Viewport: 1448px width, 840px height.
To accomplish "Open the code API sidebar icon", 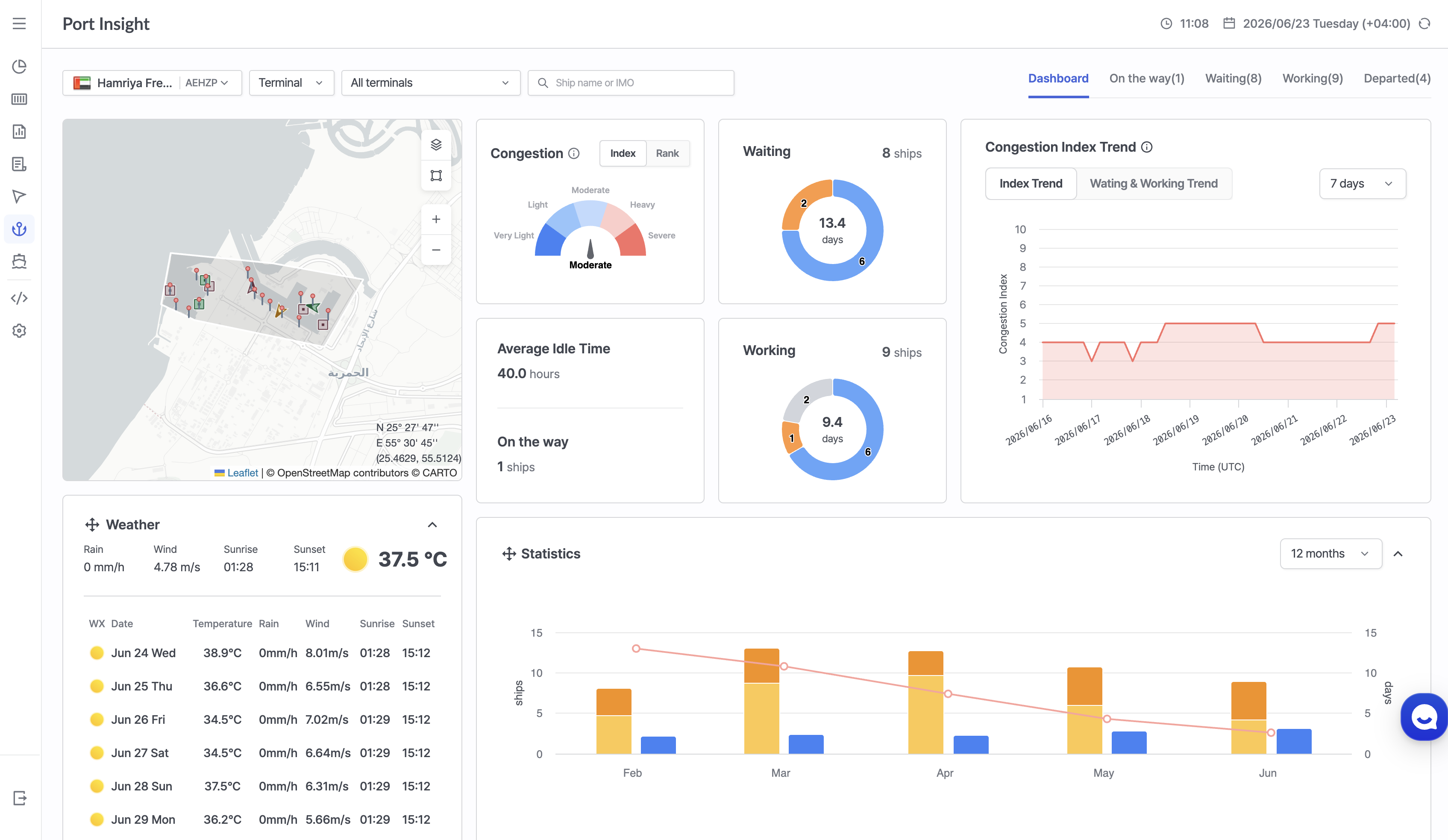I will click(x=19, y=298).
